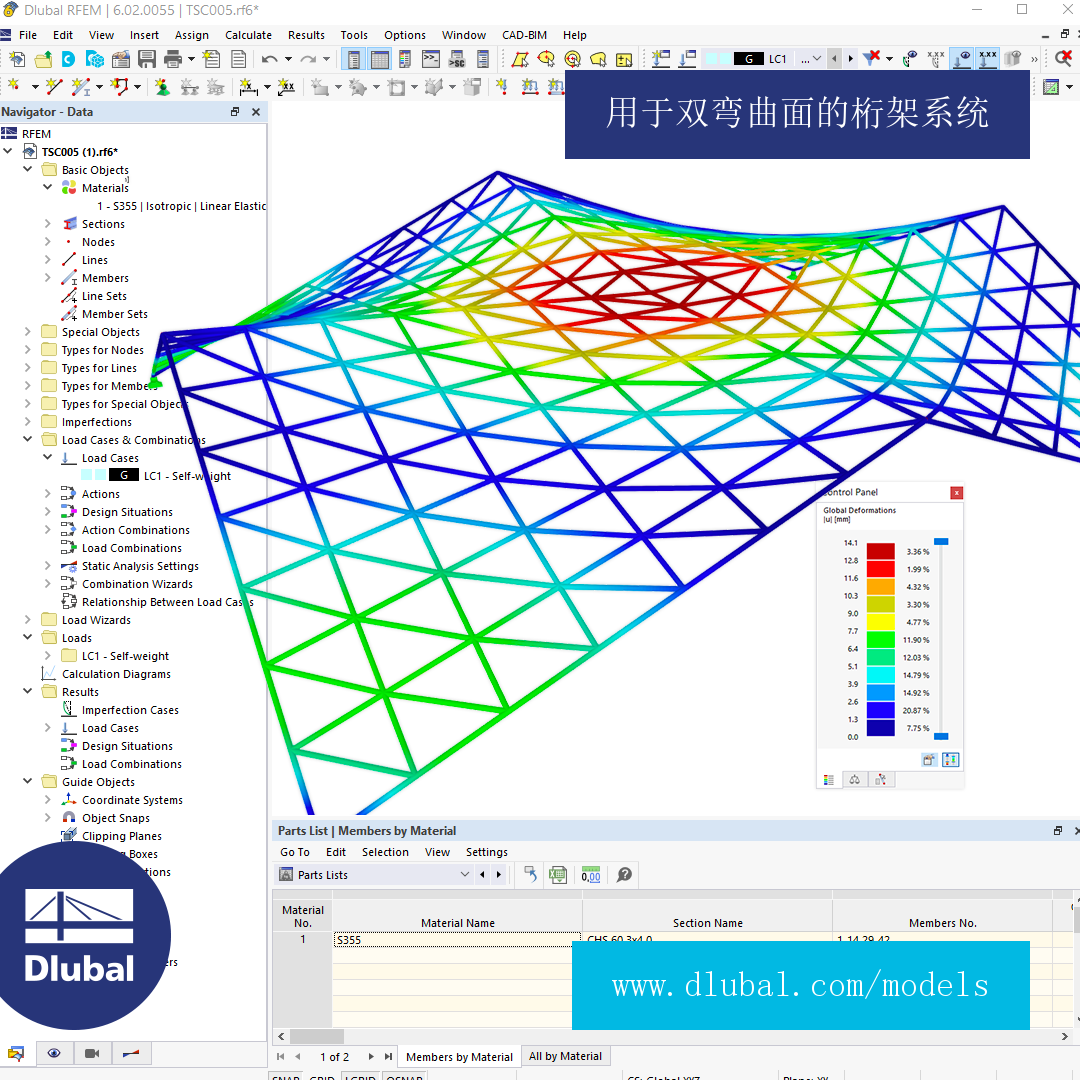The image size is (1080, 1080).
Task: Create a new model via toolbar icon
Action: [17, 60]
